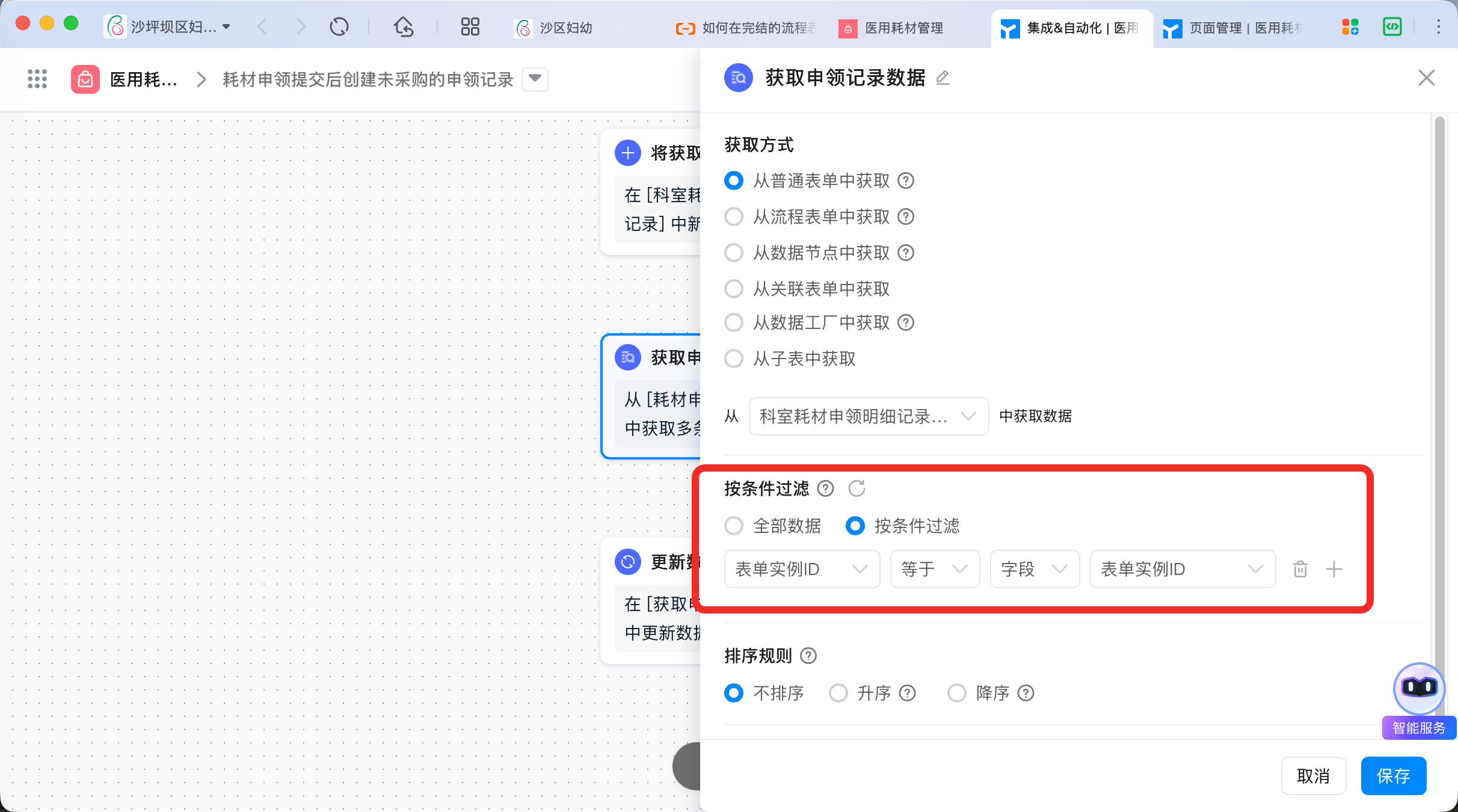Click the browser reload icon
This screenshot has width=1458, height=812.
339,27
